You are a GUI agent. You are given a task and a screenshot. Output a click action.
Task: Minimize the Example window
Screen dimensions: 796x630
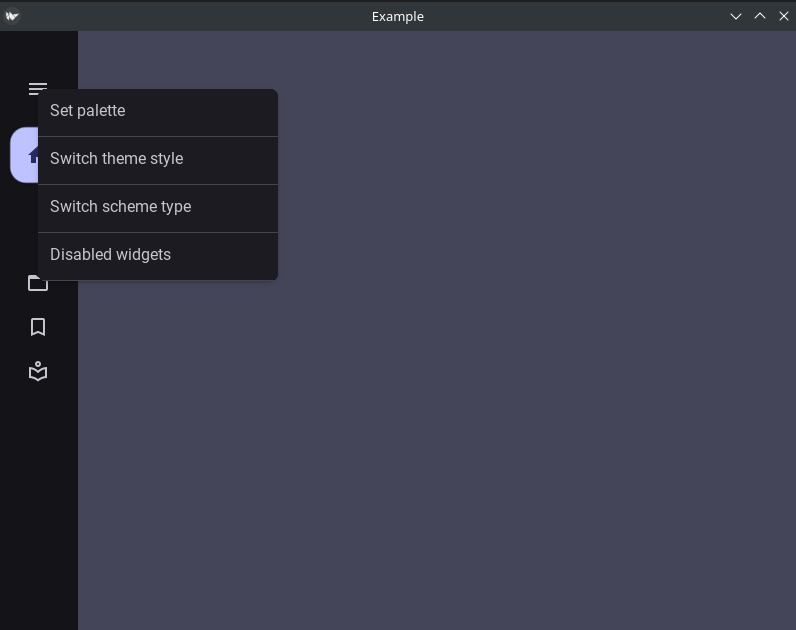click(736, 16)
